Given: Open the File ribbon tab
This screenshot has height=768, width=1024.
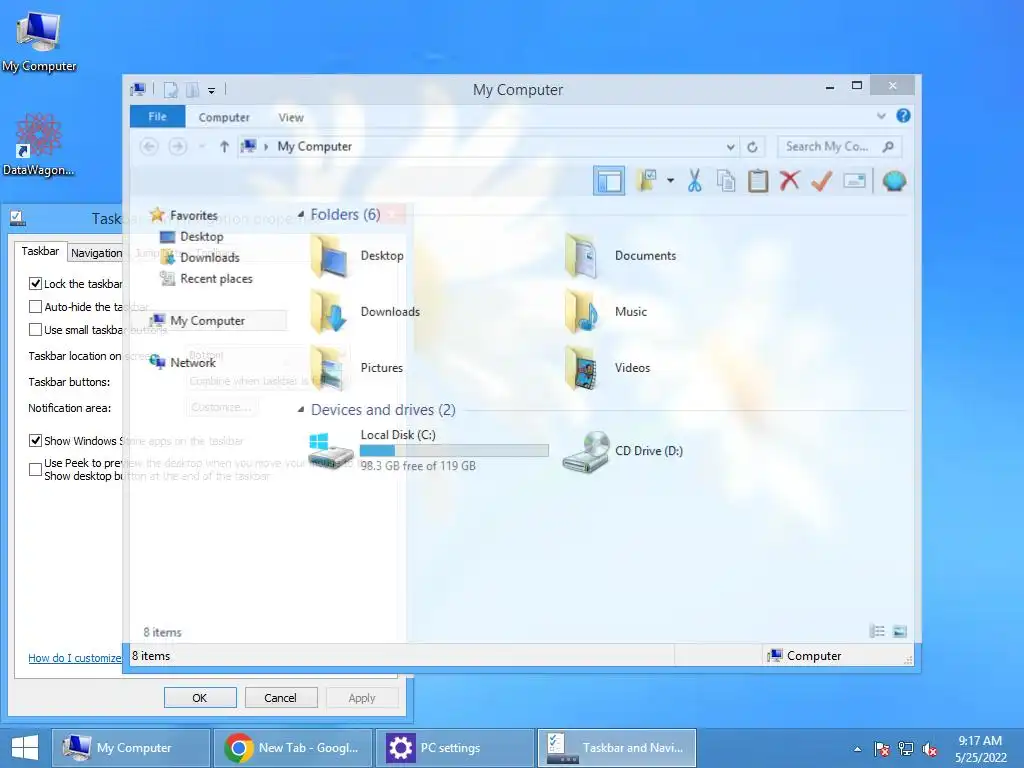Looking at the screenshot, I should [157, 116].
